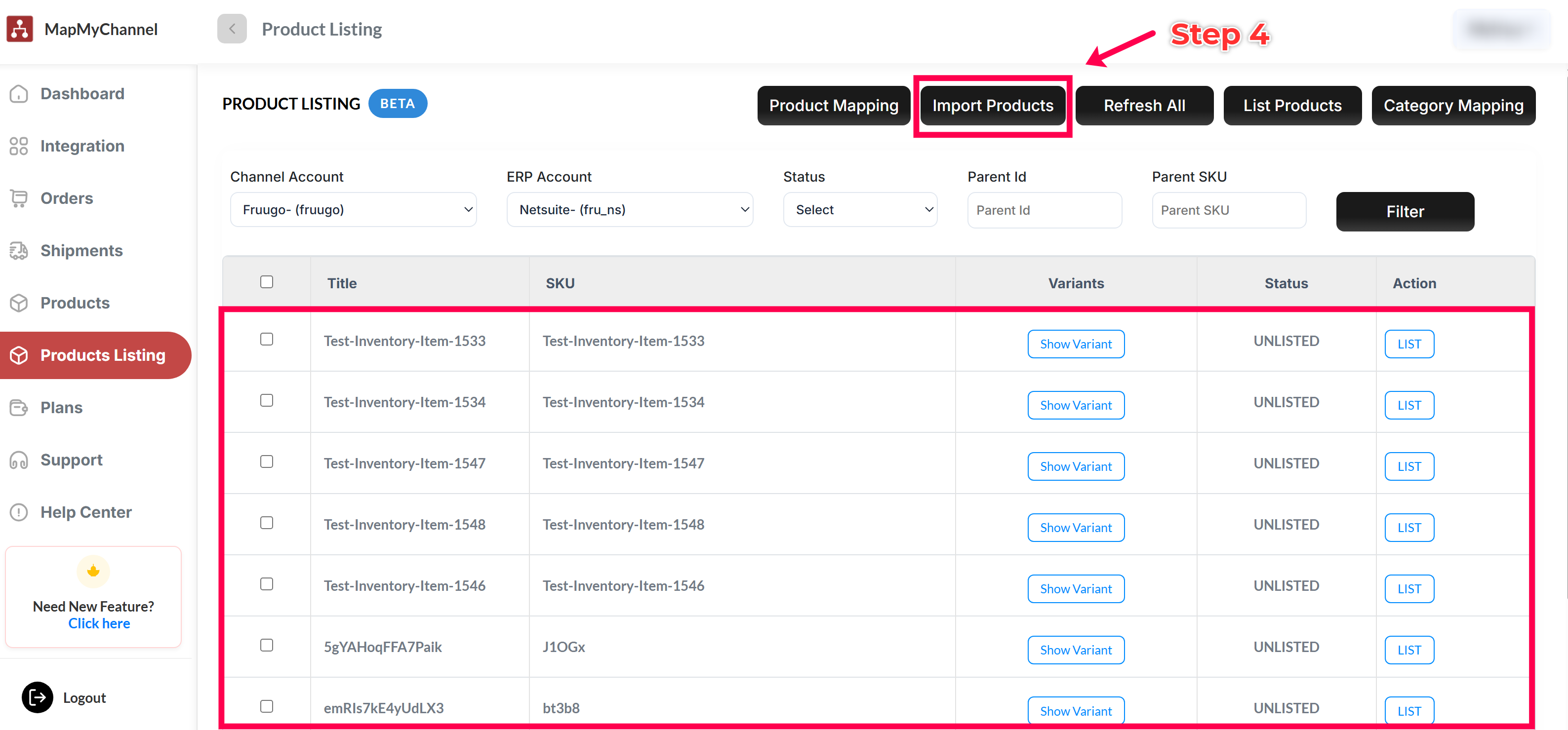Image resolution: width=1568 pixels, height=730 pixels.
Task: Click the Filter button
Action: 1405,211
